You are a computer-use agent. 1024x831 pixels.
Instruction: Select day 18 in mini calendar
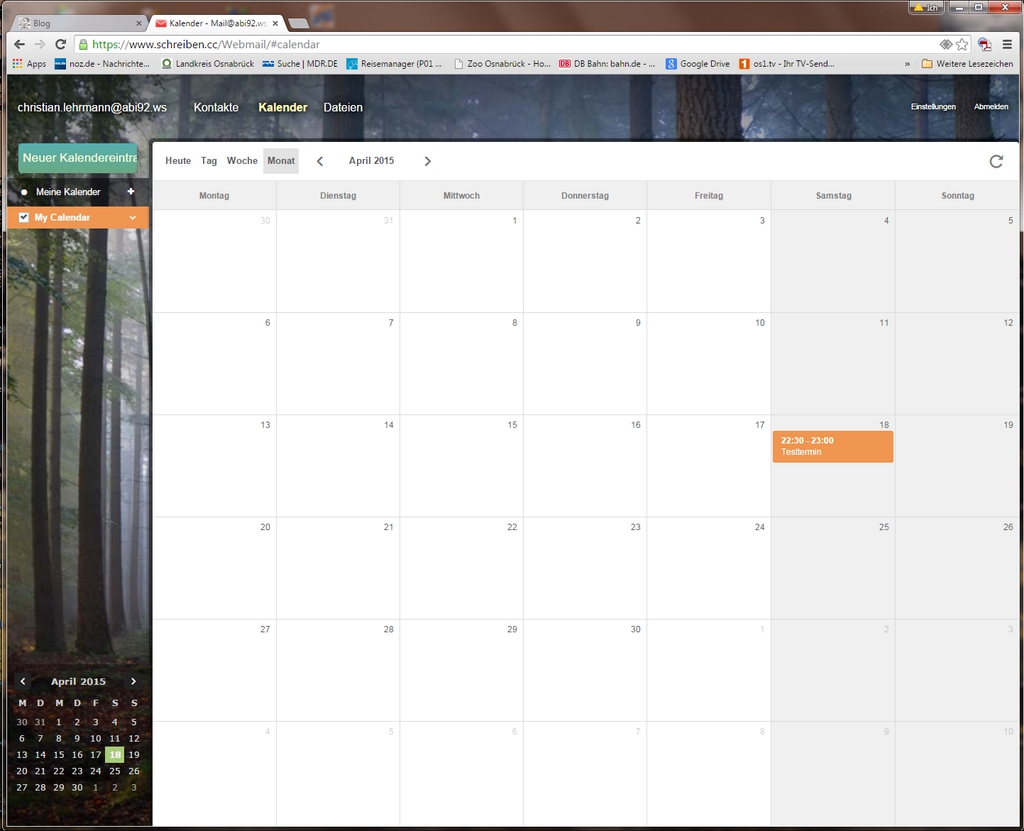115,755
